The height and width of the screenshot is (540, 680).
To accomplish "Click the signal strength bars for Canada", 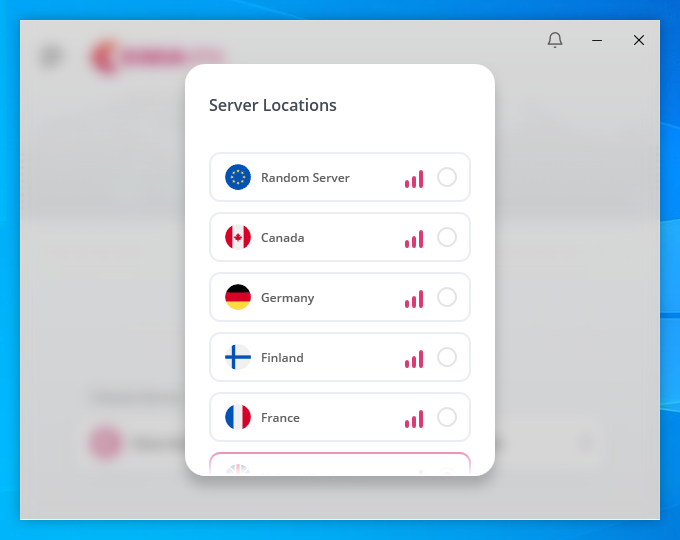I will [x=414, y=239].
